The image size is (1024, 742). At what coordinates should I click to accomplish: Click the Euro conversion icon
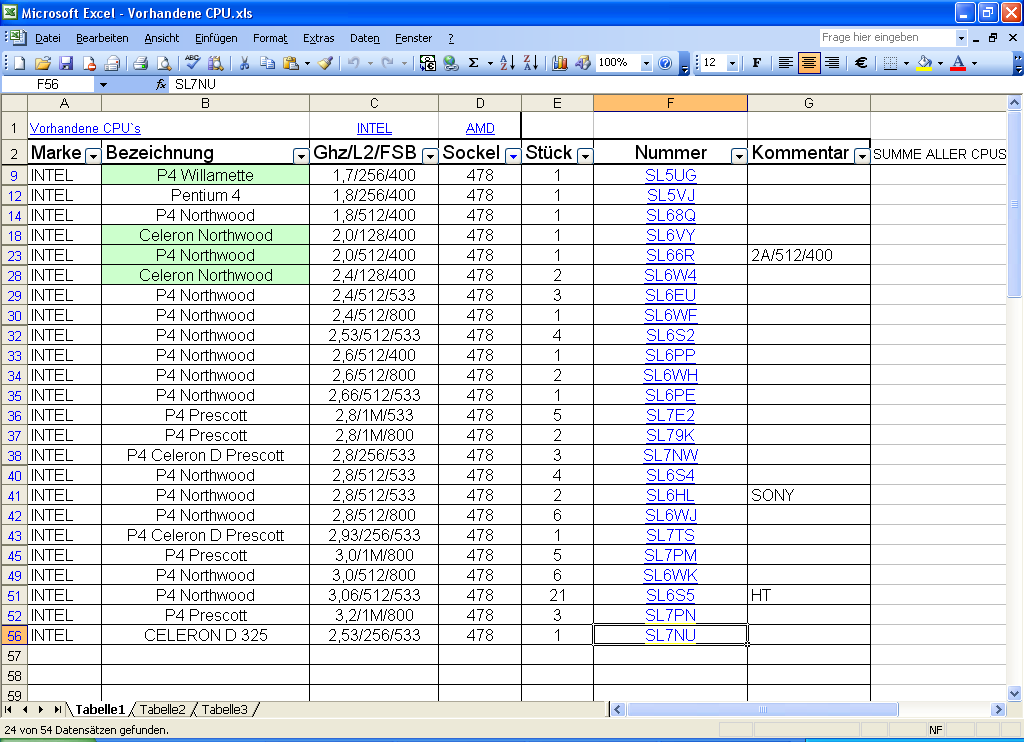(428, 63)
